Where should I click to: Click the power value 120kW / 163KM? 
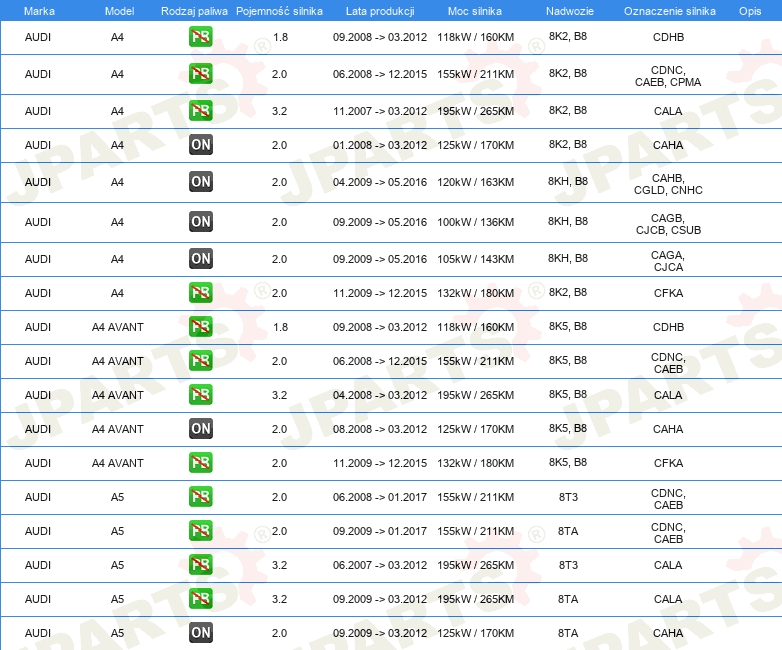tap(475, 182)
